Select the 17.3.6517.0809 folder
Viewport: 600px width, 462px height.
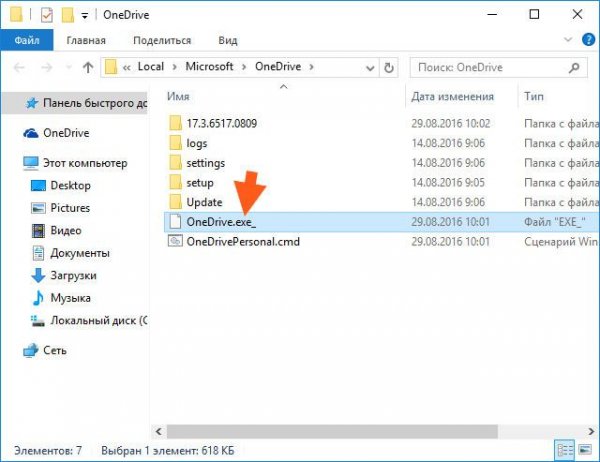(x=222, y=123)
